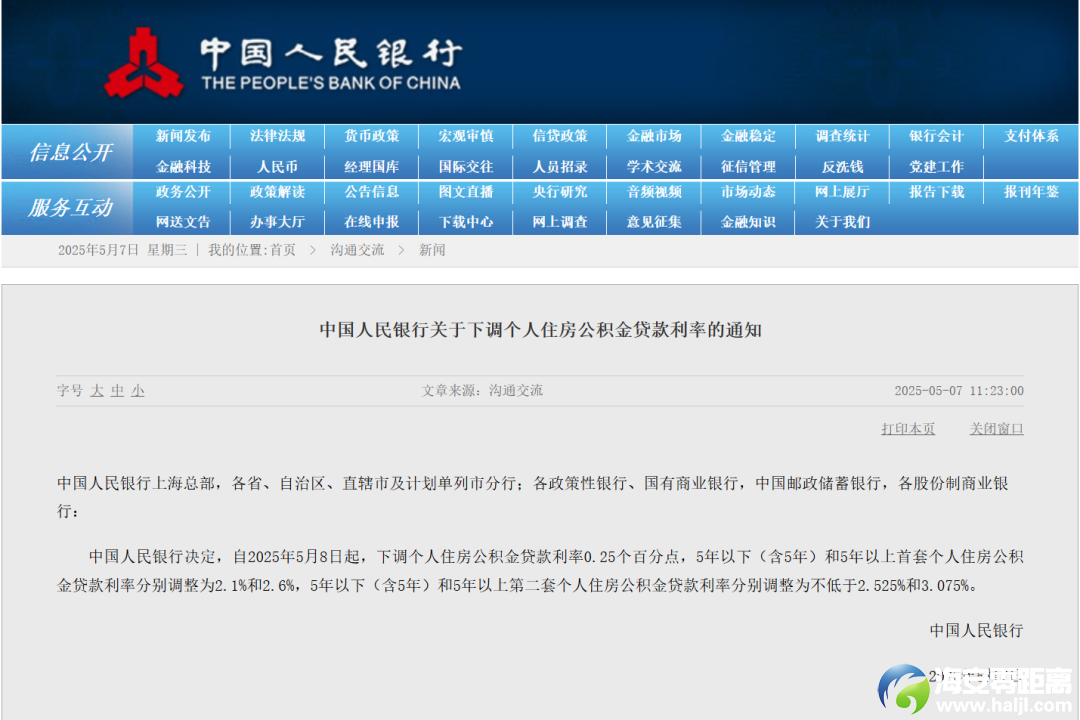Screen dimensions: 1080x720
Task: Select 征信管理 navigation item
Action: pyautogui.click(x=749, y=167)
